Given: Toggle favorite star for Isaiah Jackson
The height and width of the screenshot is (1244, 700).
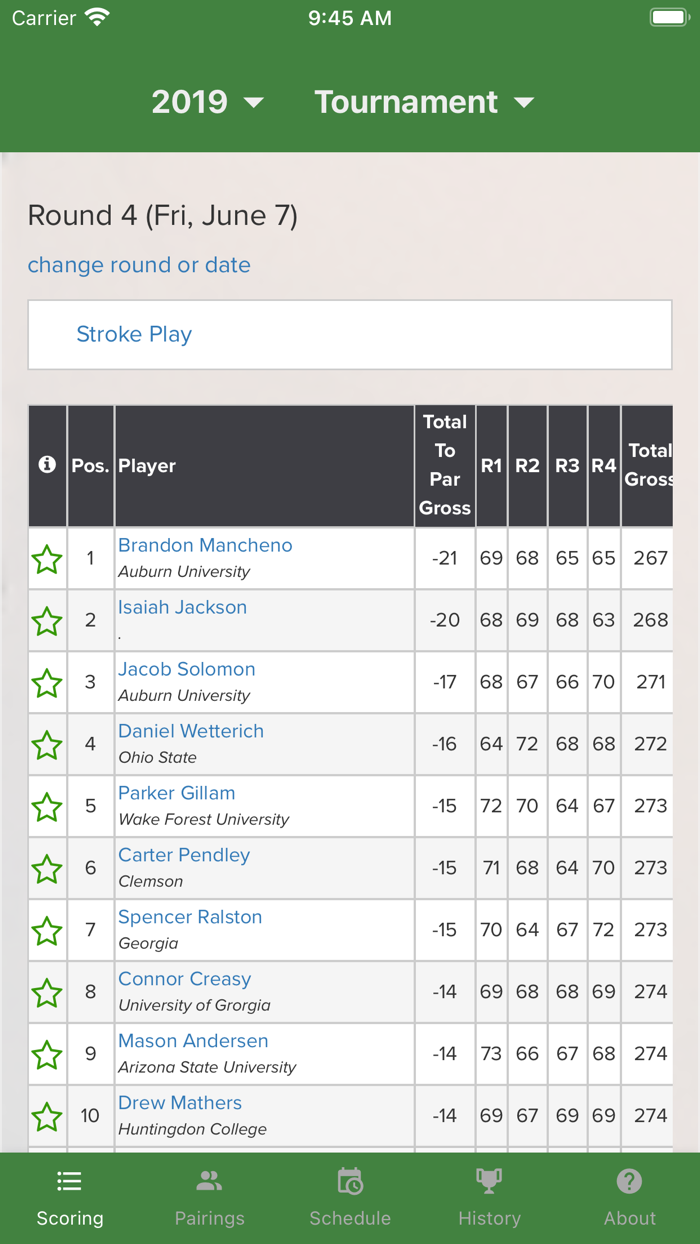Looking at the screenshot, I should pos(47,621).
